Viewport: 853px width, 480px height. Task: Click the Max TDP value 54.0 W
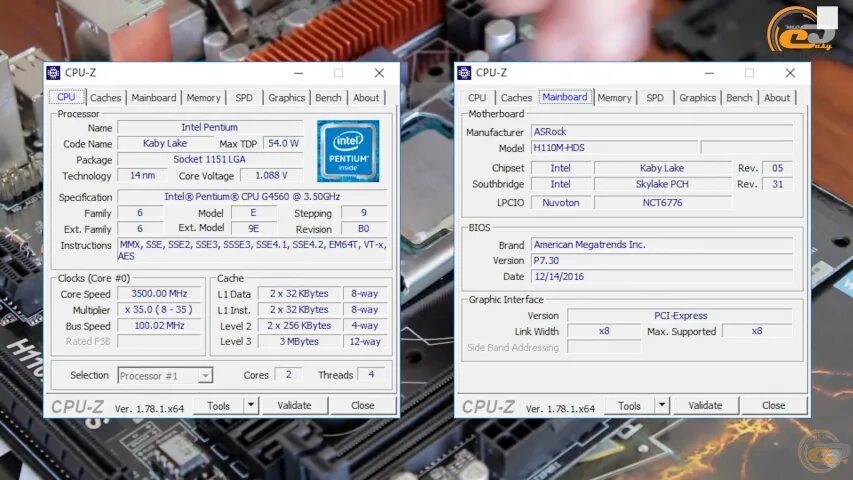point(283,143)
